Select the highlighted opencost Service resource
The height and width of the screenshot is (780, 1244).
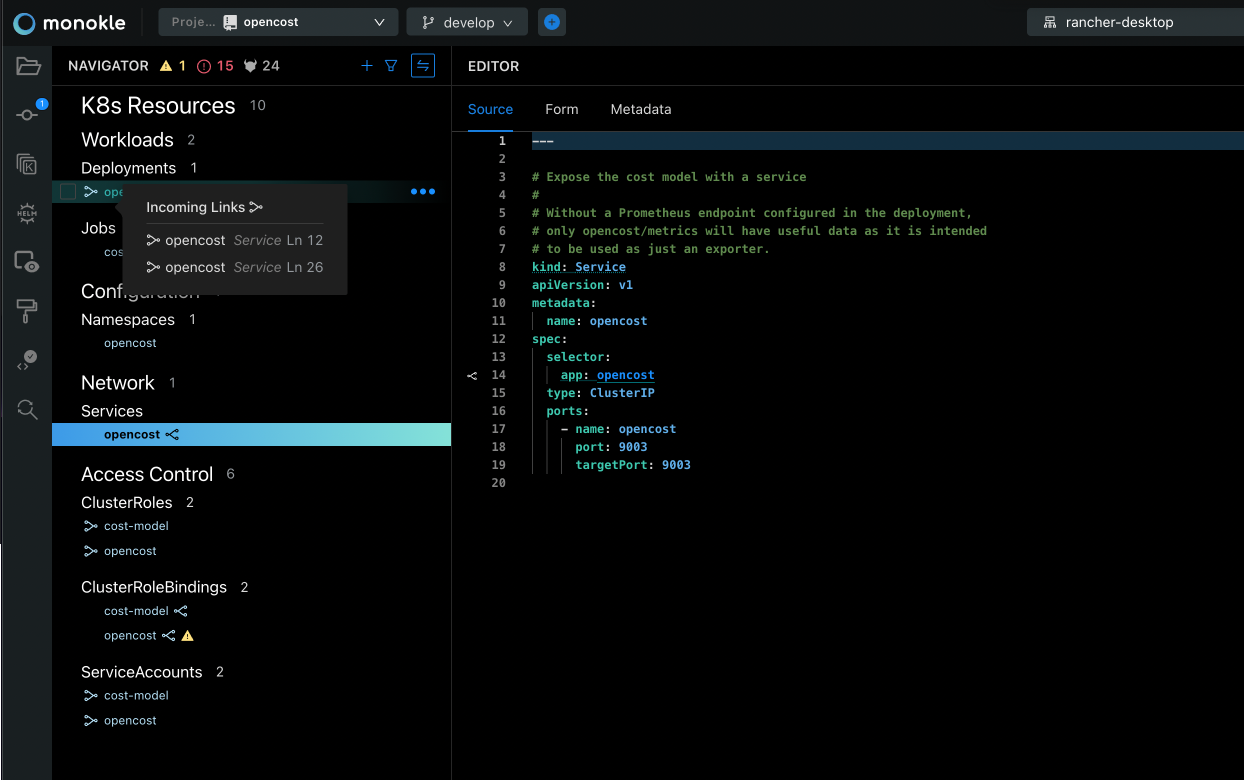251,435
